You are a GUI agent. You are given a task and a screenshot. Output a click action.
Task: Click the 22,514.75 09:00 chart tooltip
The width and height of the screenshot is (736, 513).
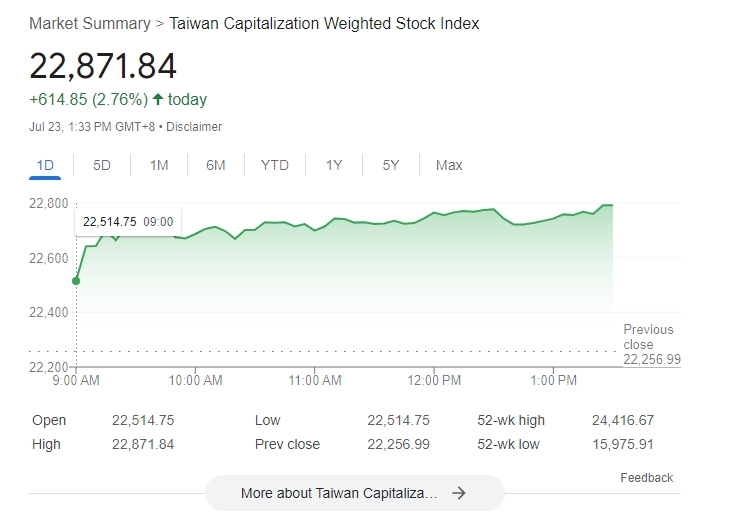(128, 222)
